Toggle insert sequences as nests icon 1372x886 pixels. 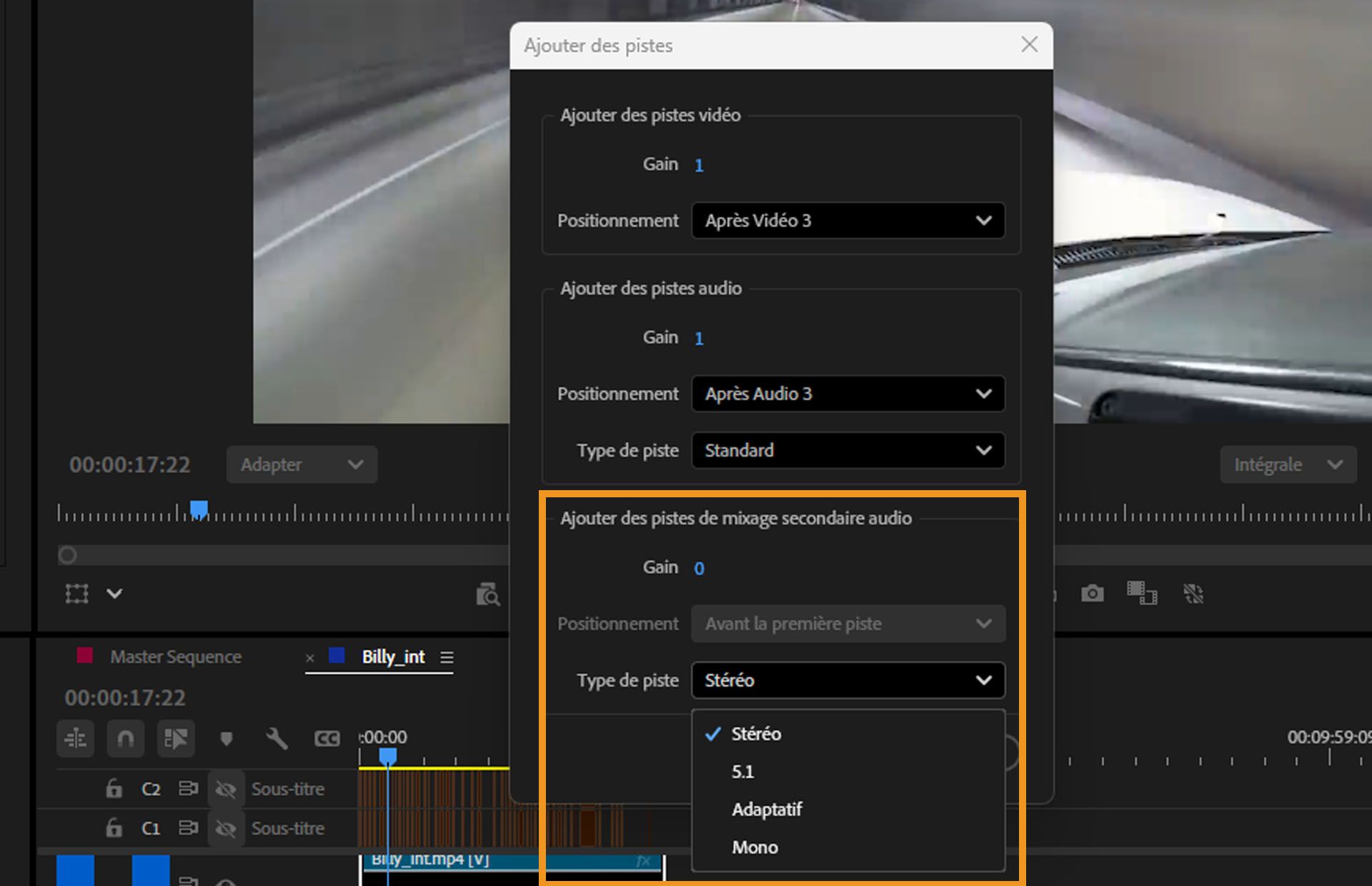click(75, 738)
